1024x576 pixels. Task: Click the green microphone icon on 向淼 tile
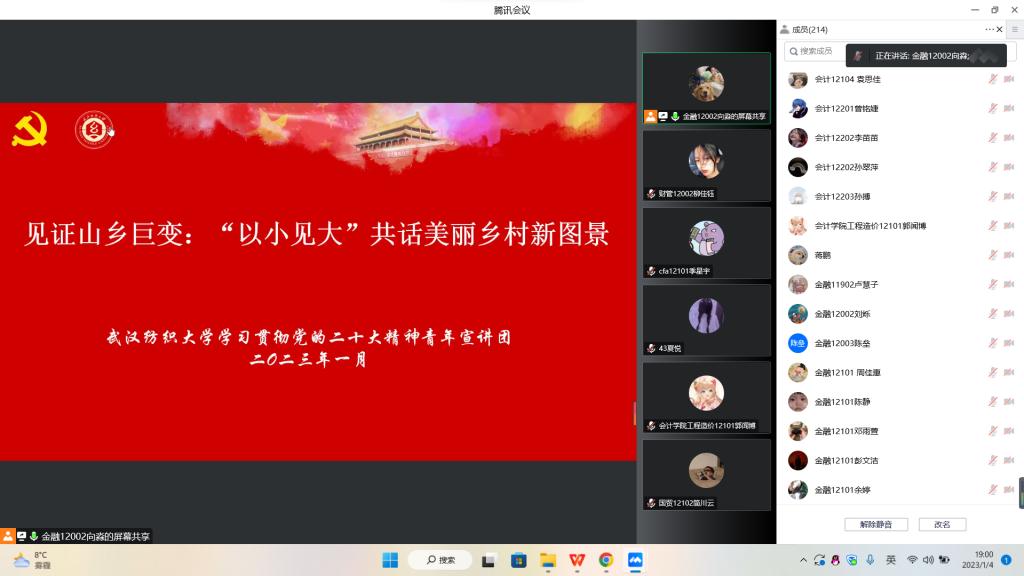[x=676, y=117]
